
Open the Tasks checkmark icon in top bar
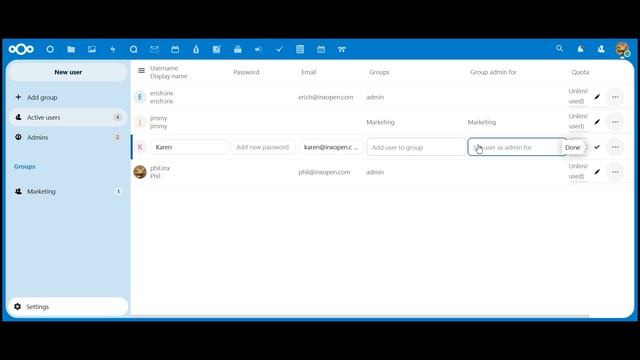pos(279,49)
